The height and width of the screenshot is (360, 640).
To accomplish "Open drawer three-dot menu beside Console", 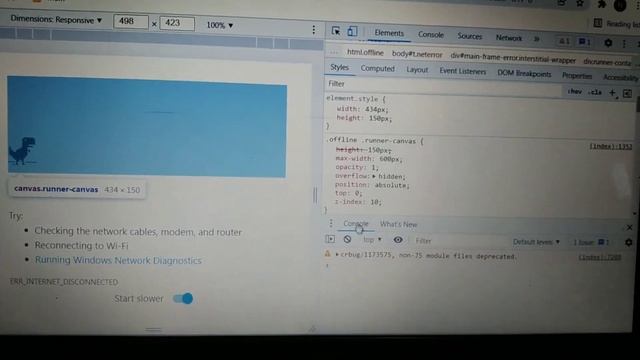I will (331, 223).
